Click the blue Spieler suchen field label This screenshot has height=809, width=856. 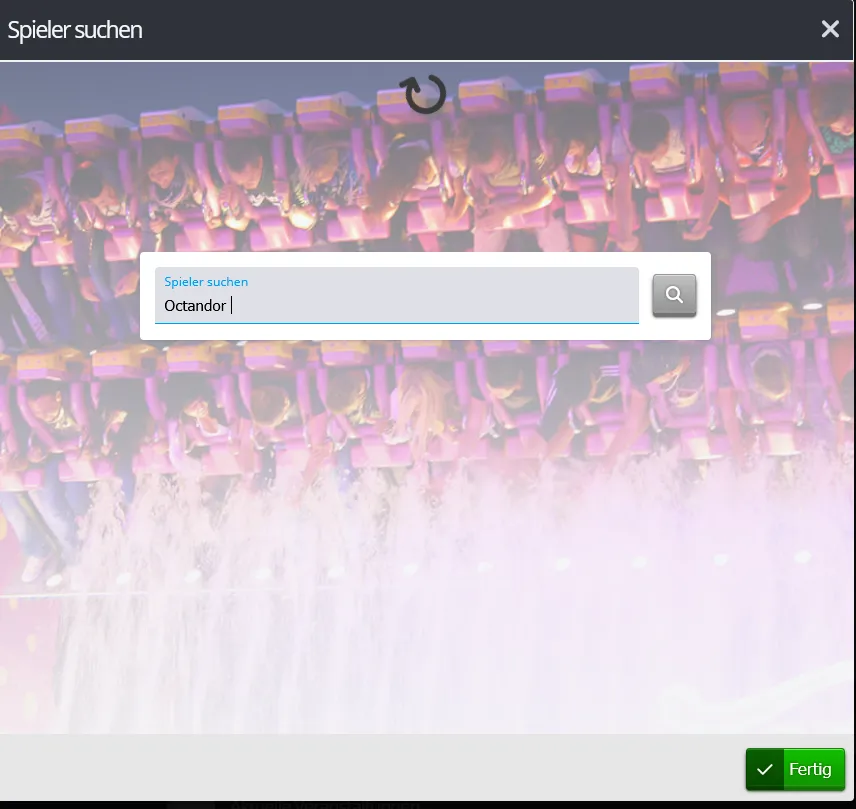point(206,282)
